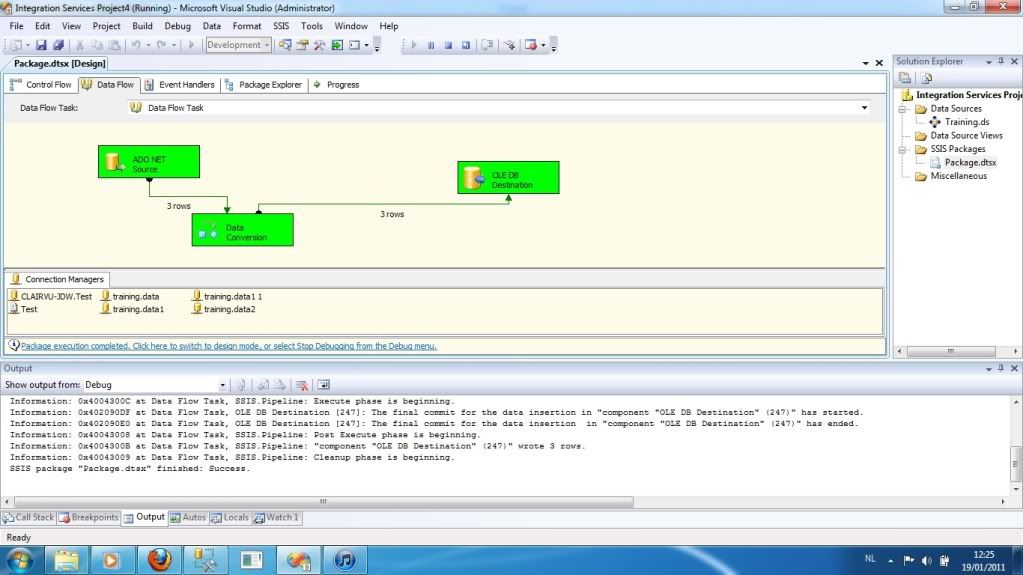Image resolution: width=1023 pixels, height=575 pixels.
Task: Select the OLE DB Destination component
Action: point(508,178)
